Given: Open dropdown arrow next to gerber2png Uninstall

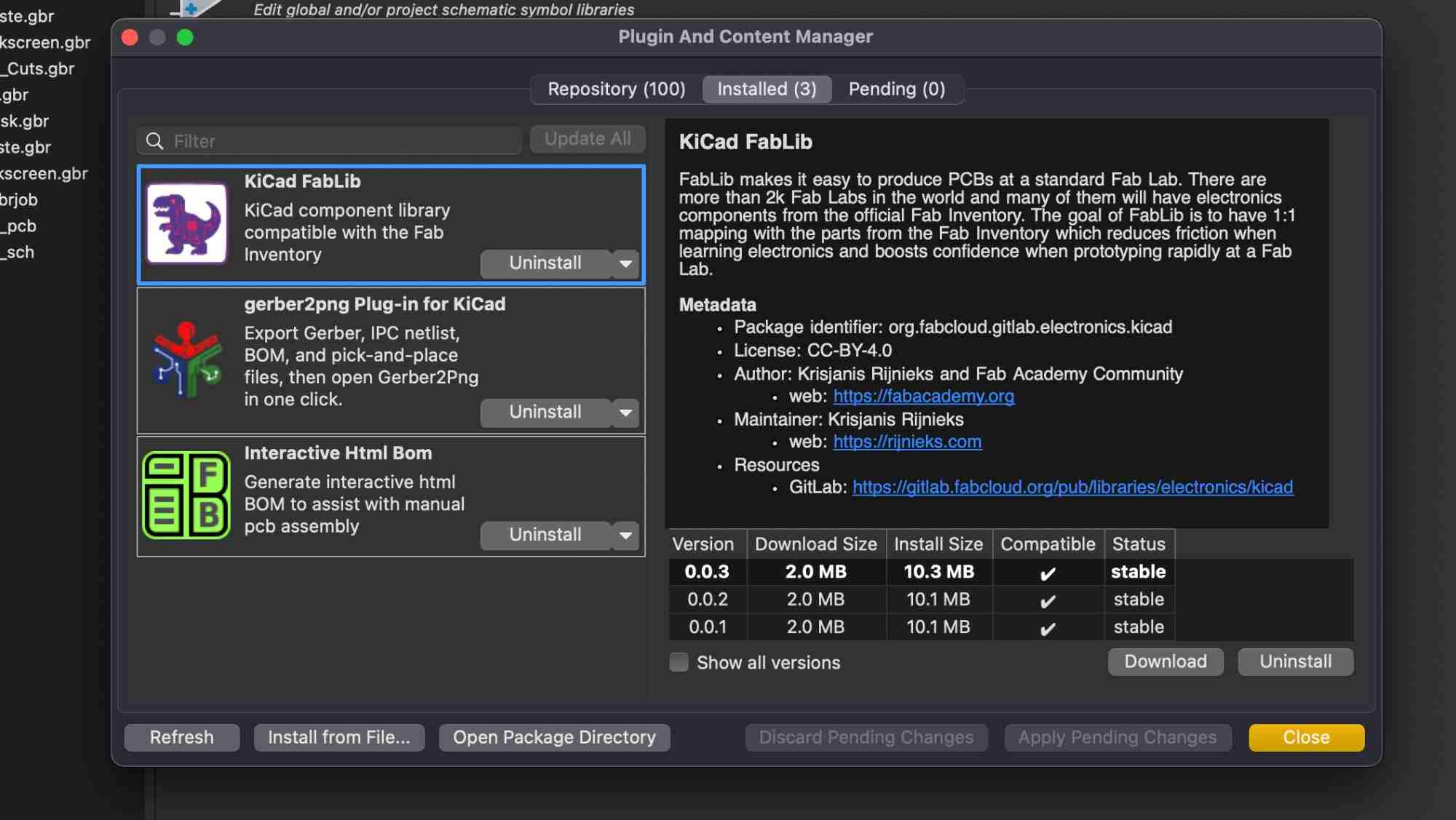Looking at the screenshot, I should point(625,413).
